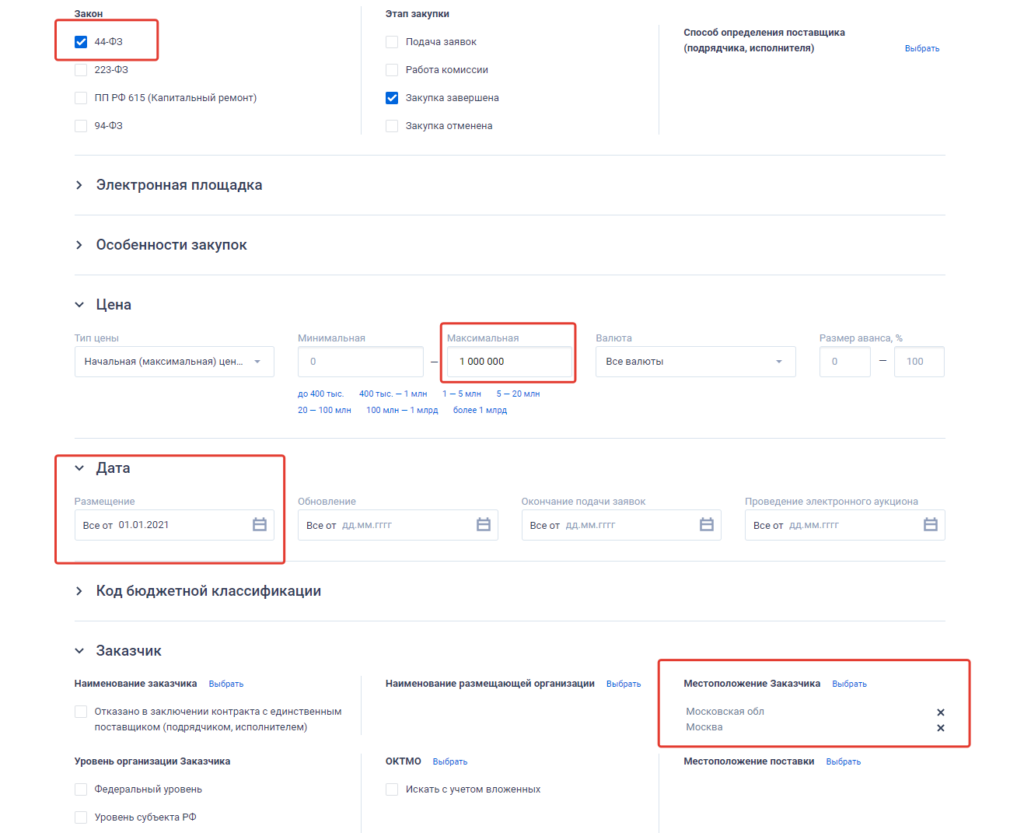Expand Особенности закупок section
Viewport: 1024px width, 833px height.
pyautogui.click(x=170, y=245)
